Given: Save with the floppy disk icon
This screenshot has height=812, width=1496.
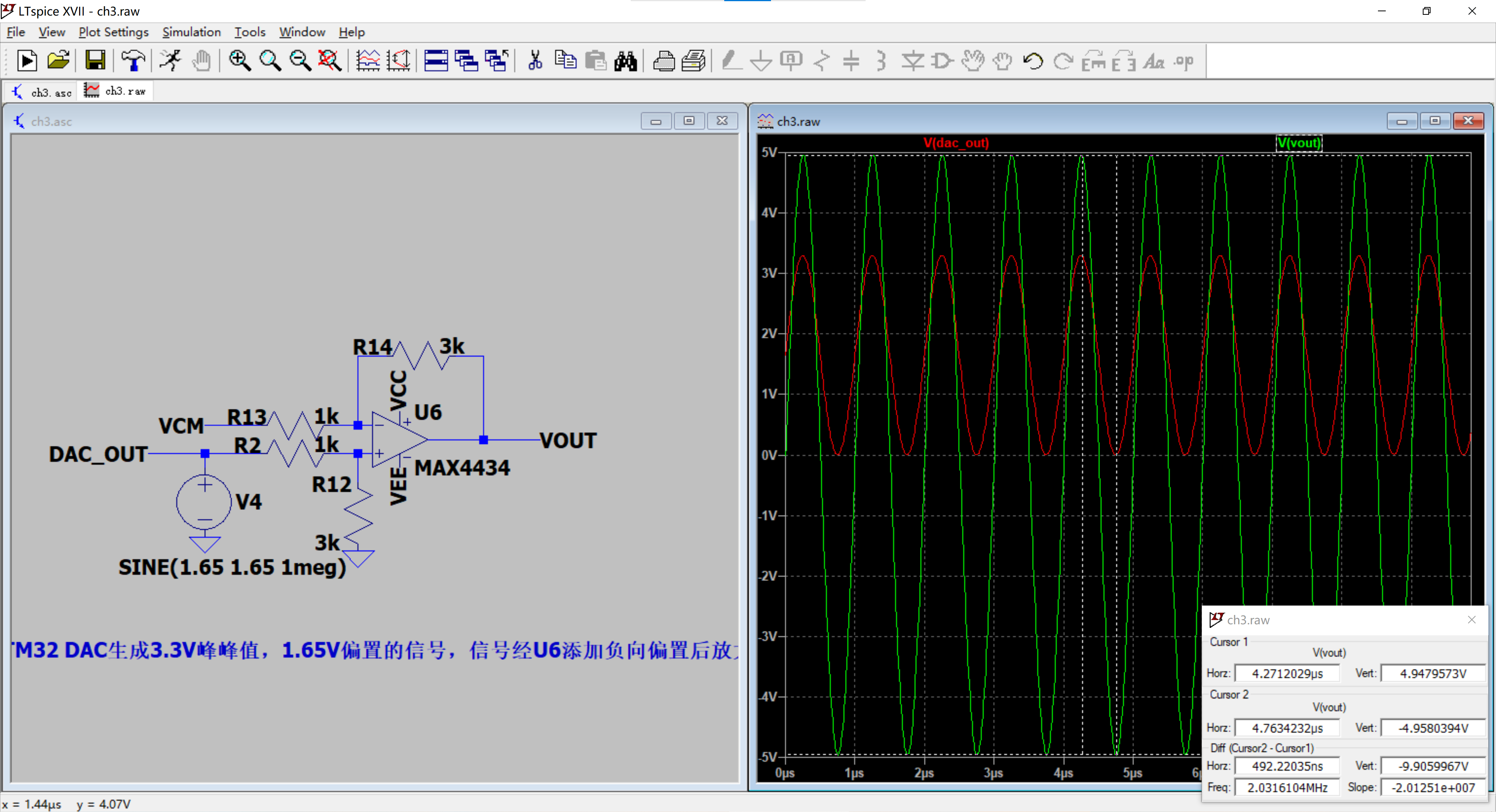Looking at the screenshot, I should [95, 61].
